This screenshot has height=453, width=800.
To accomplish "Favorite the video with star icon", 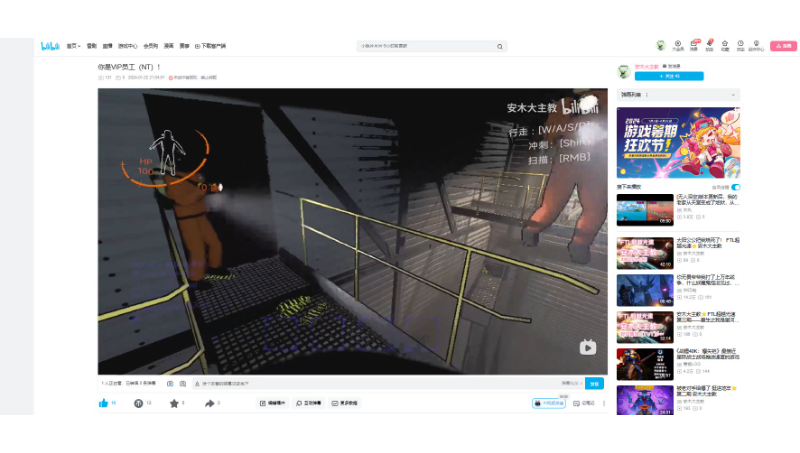I will [174, 403].
